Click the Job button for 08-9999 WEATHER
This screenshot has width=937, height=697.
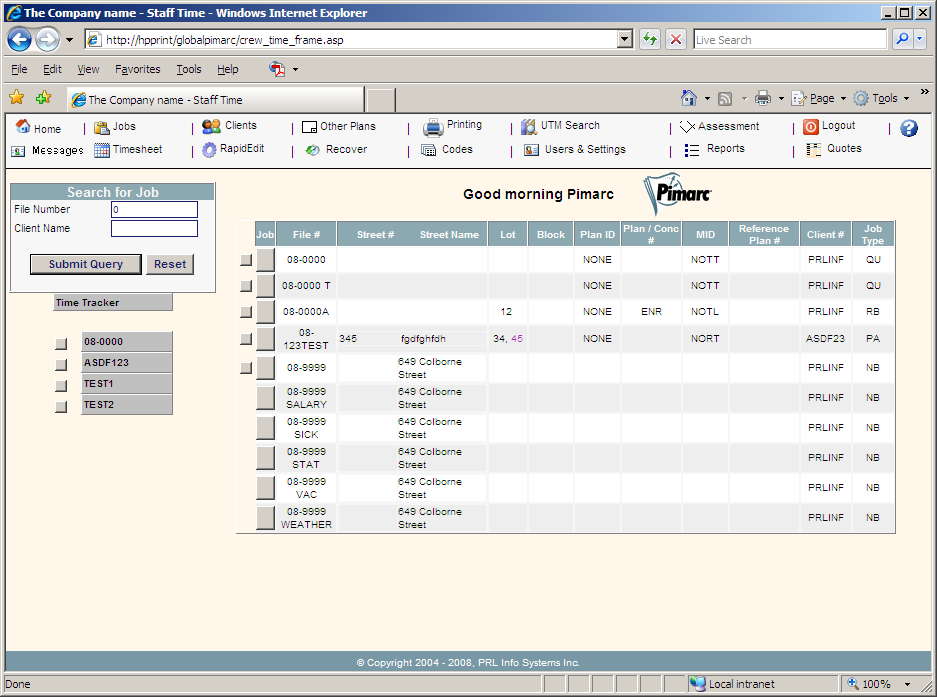(265, 518)
